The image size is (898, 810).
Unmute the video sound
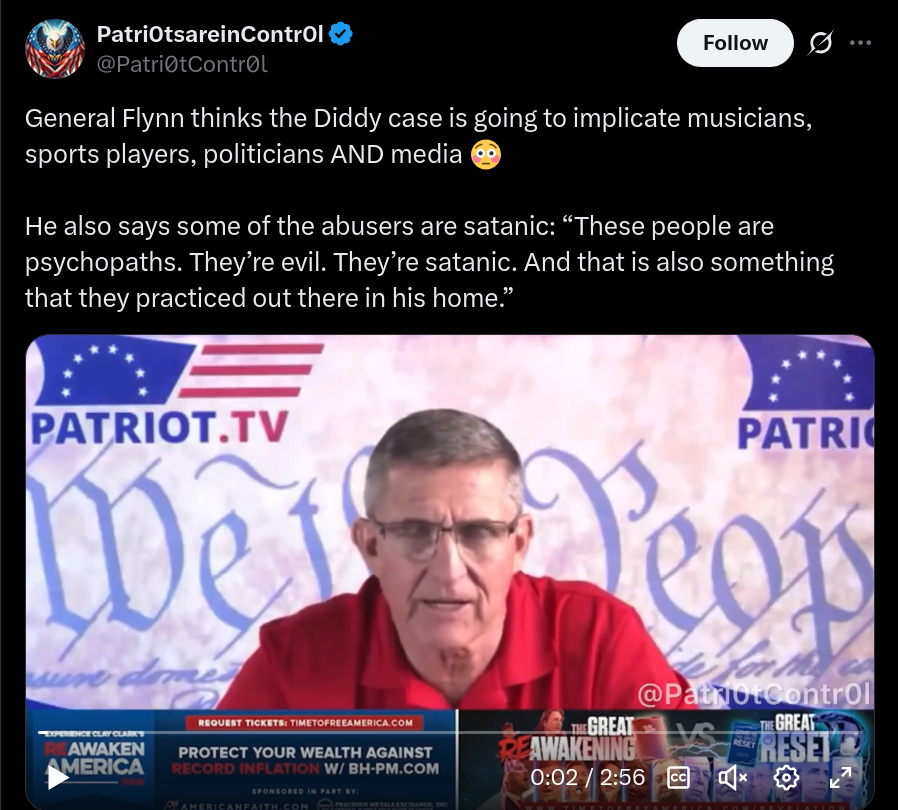click(x=732, y=777)
